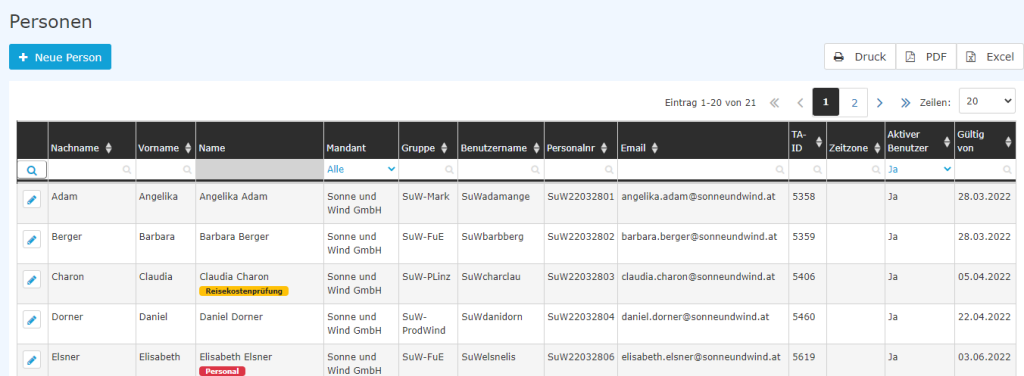Print list with Druck button
Image resolution: width=1024 pixels, height=376 pixels.
(860, 57)
